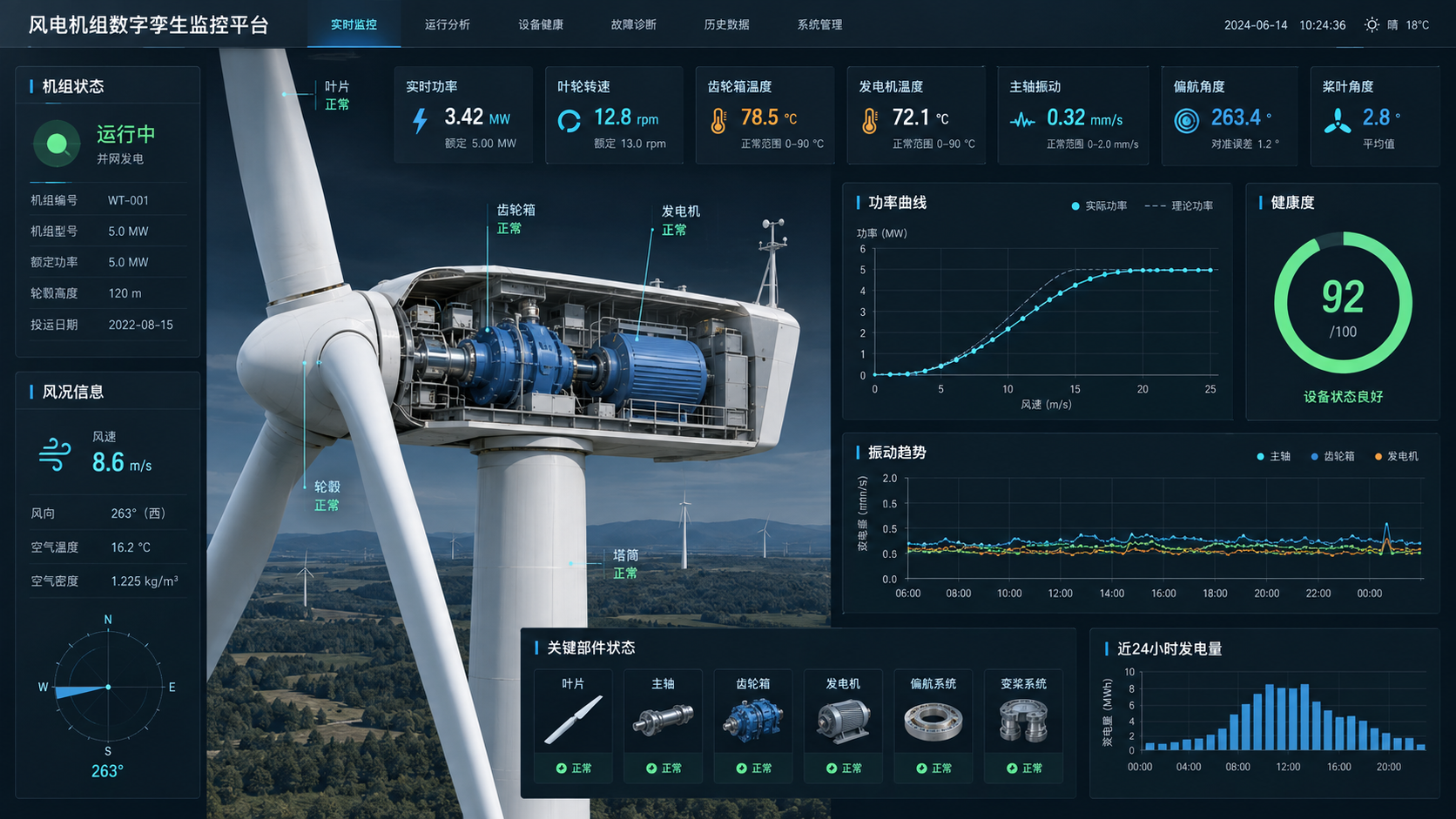Go to 设备健康 tab
1456x819 pixels.
[541, 24]
